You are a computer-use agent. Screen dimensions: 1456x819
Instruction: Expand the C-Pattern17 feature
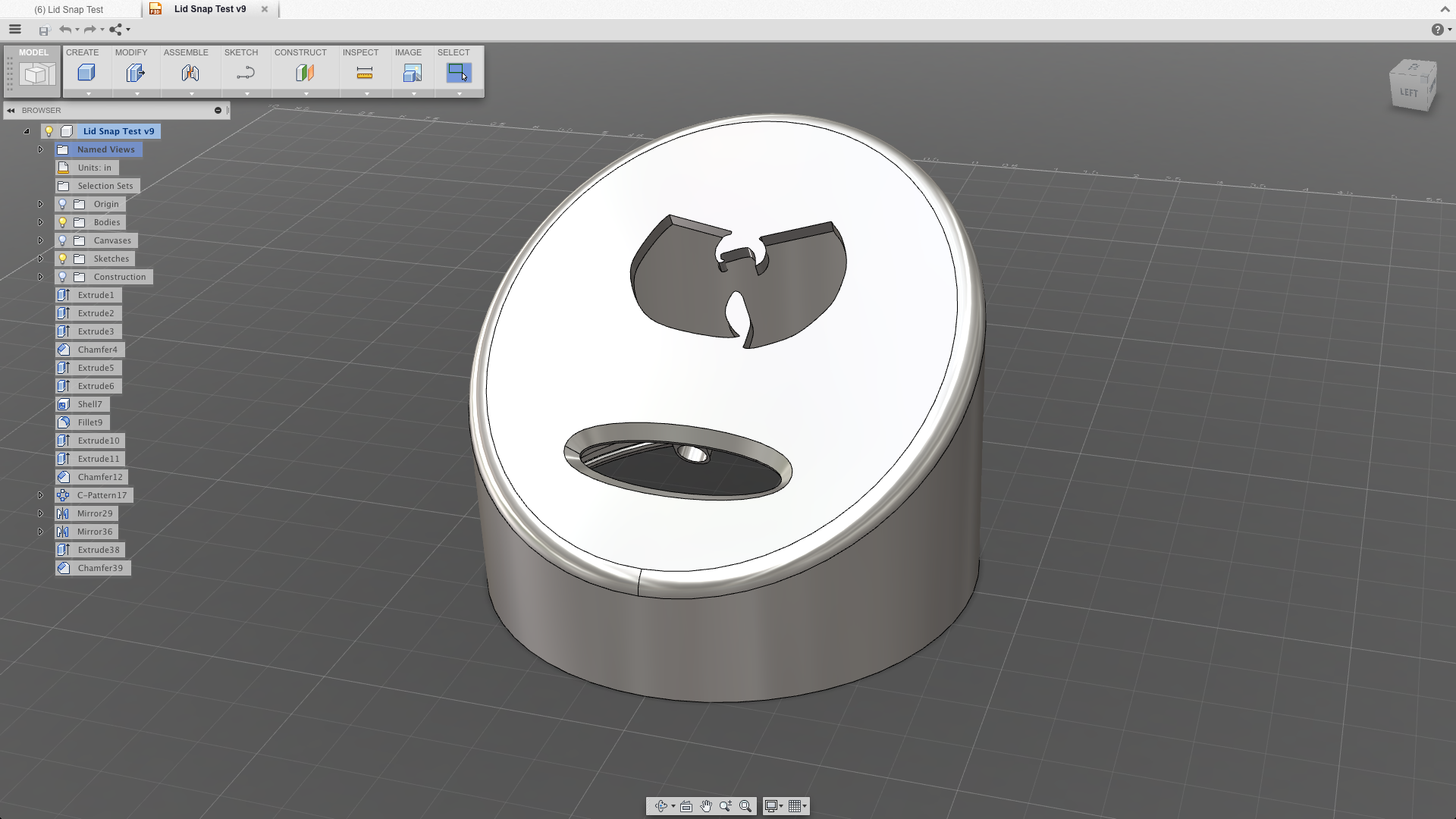pos(40,495)
